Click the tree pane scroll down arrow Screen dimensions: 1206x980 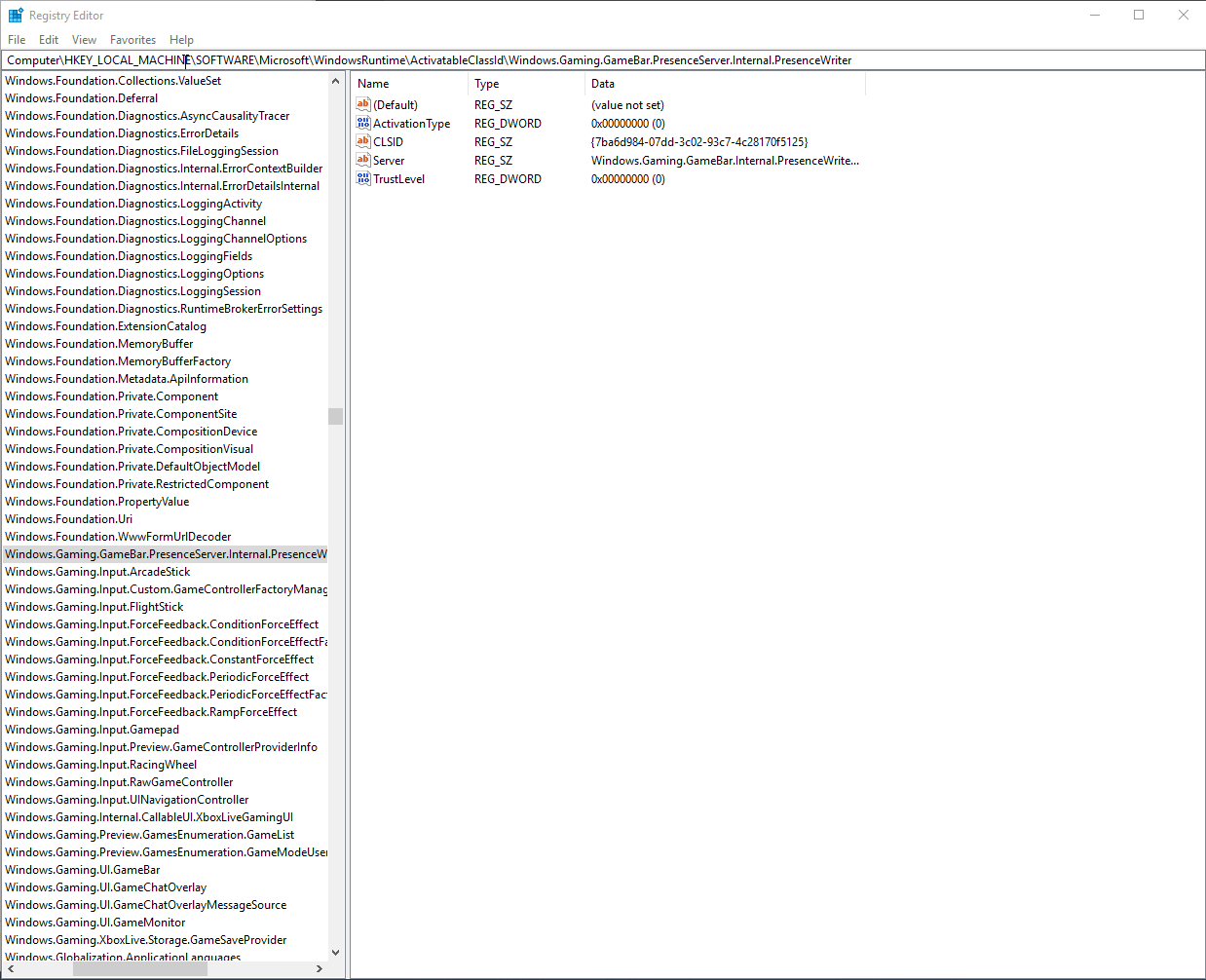pyautogui.click(x=335, y=953)
